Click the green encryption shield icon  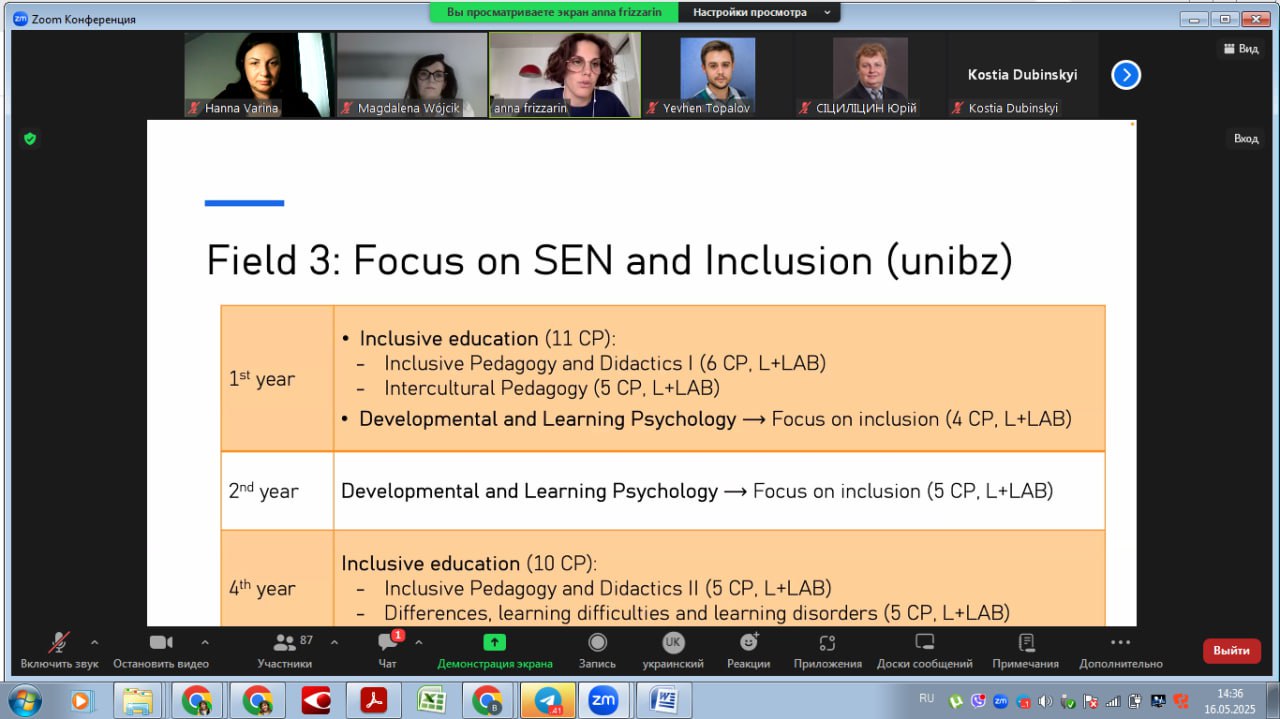coord(30,139)
